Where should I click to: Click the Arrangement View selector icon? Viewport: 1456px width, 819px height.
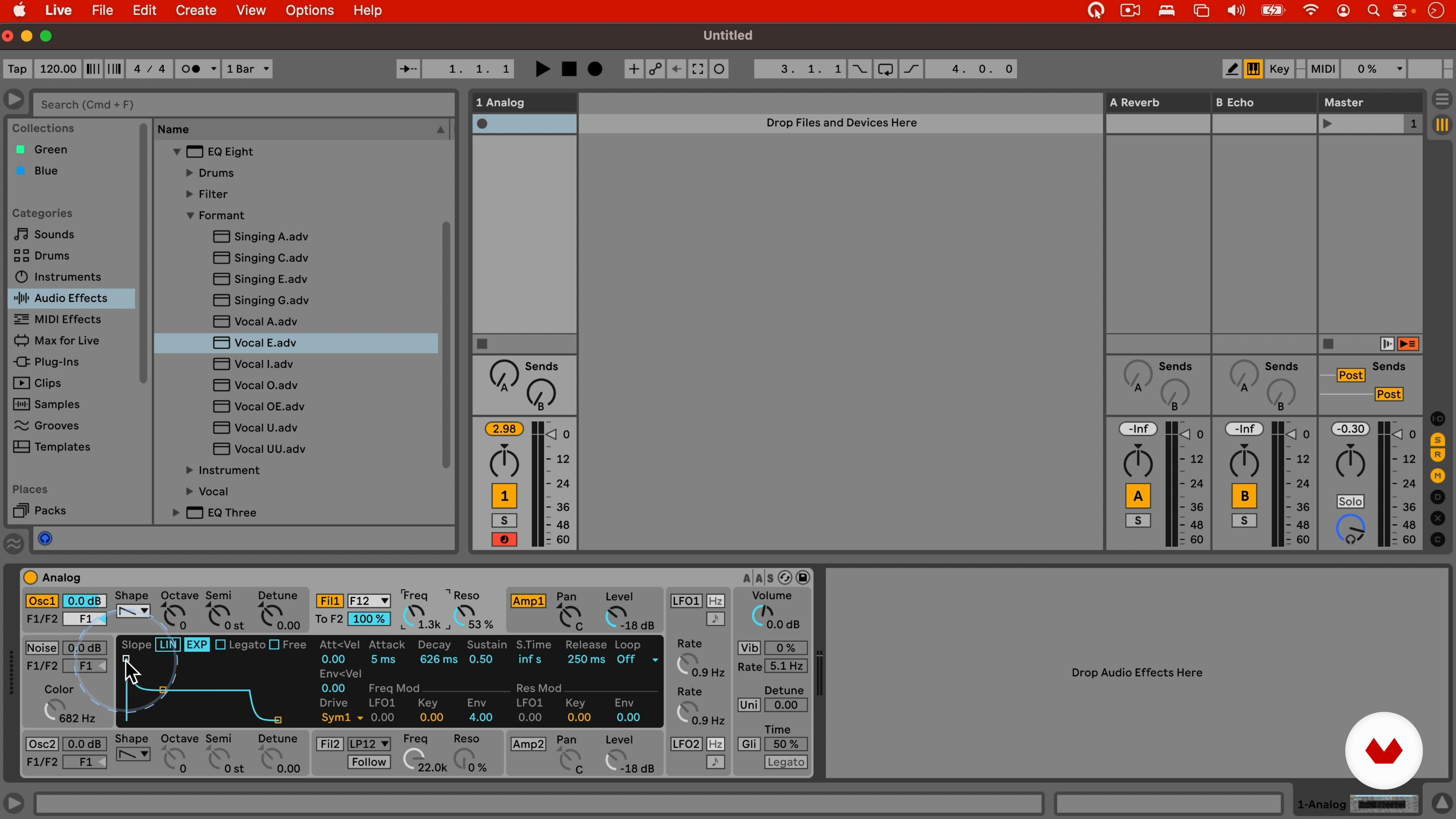[x=1442, y=100]
